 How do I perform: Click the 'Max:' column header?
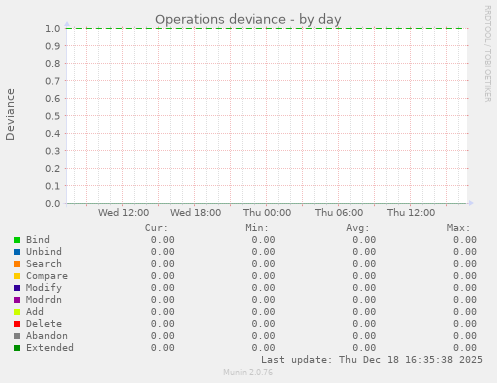click(x=458, y=228)
